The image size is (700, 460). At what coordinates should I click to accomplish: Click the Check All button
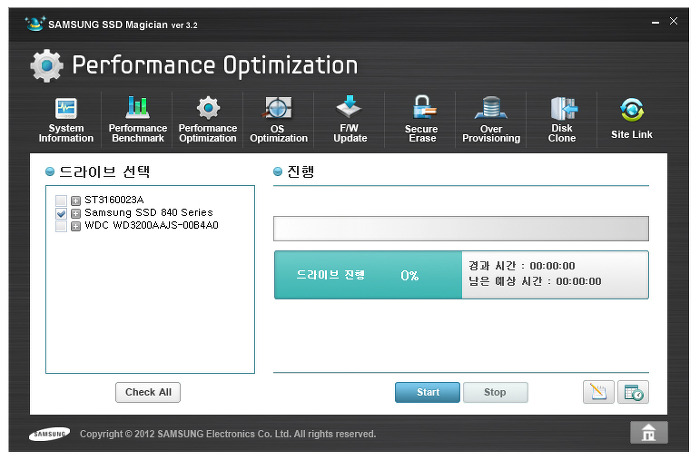coord(148,392)
